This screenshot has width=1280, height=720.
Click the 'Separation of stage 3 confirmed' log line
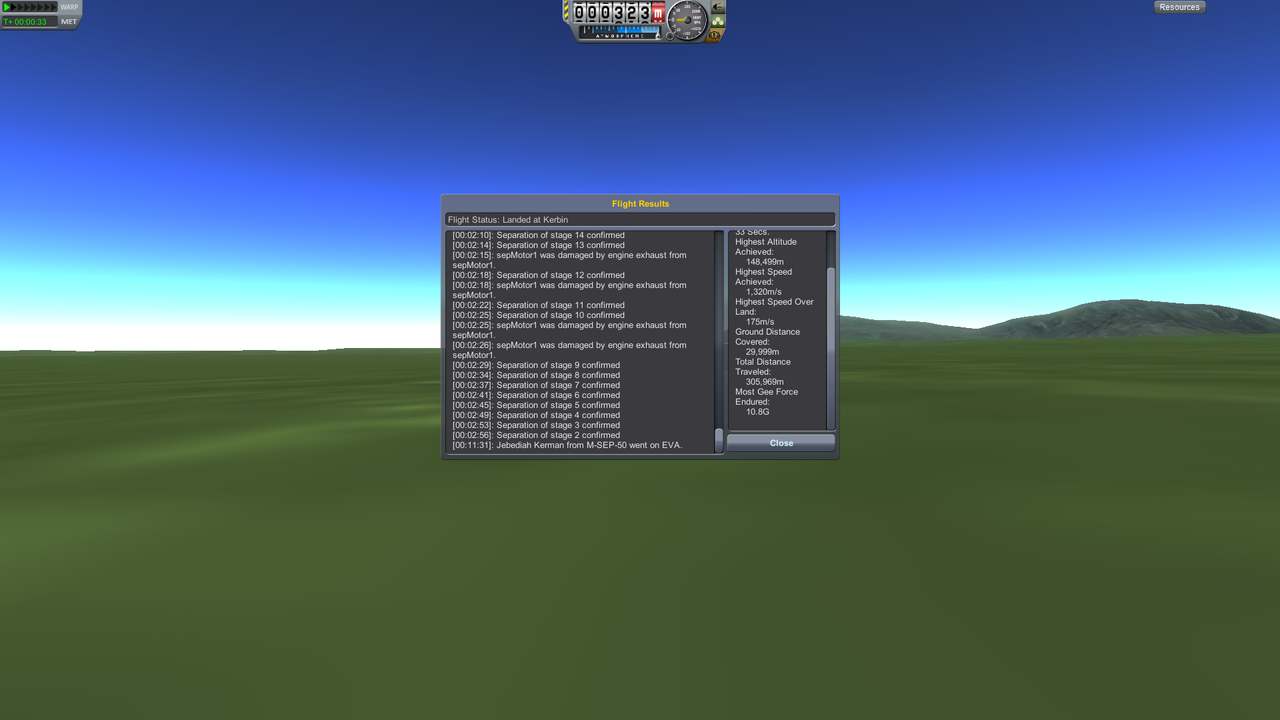click(x=536, y=425)
